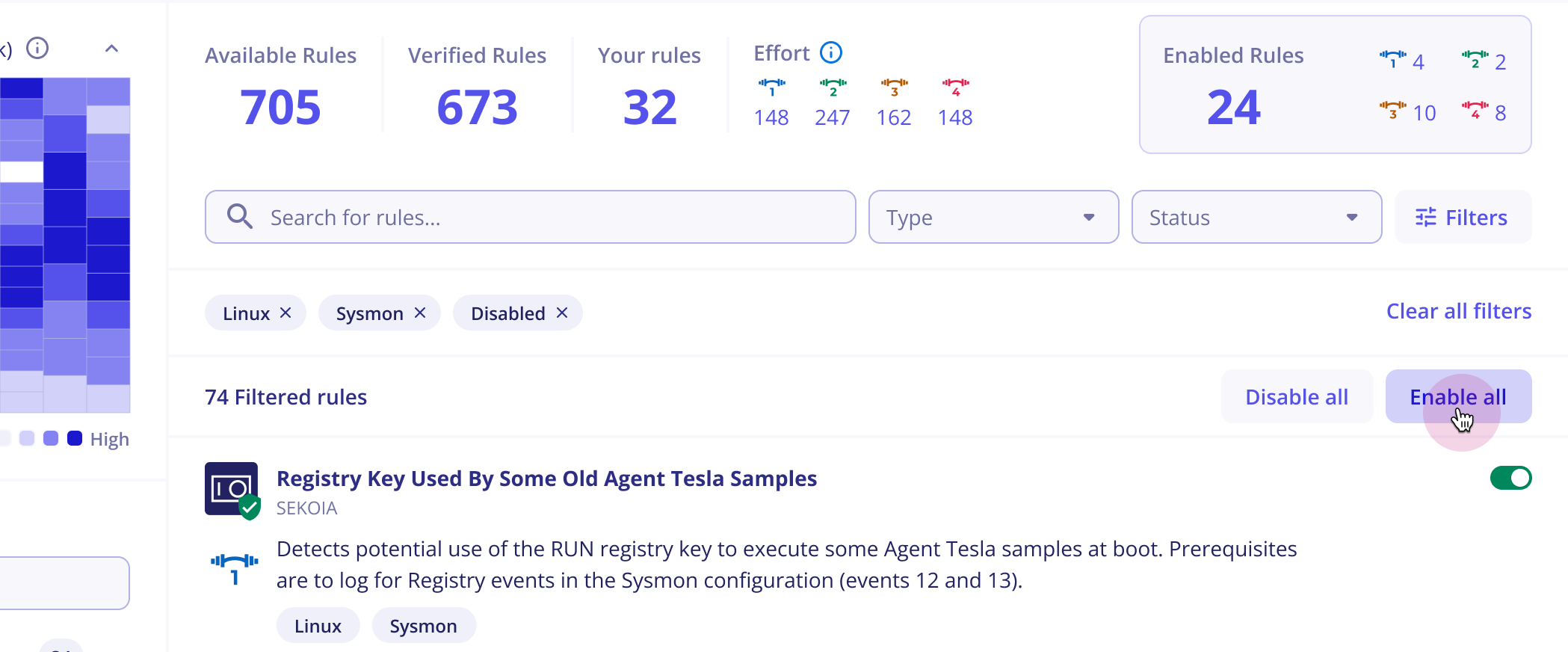Click the SEKOIA verified rule logo
Screen dimensions: 1568x652
[232, 489]
